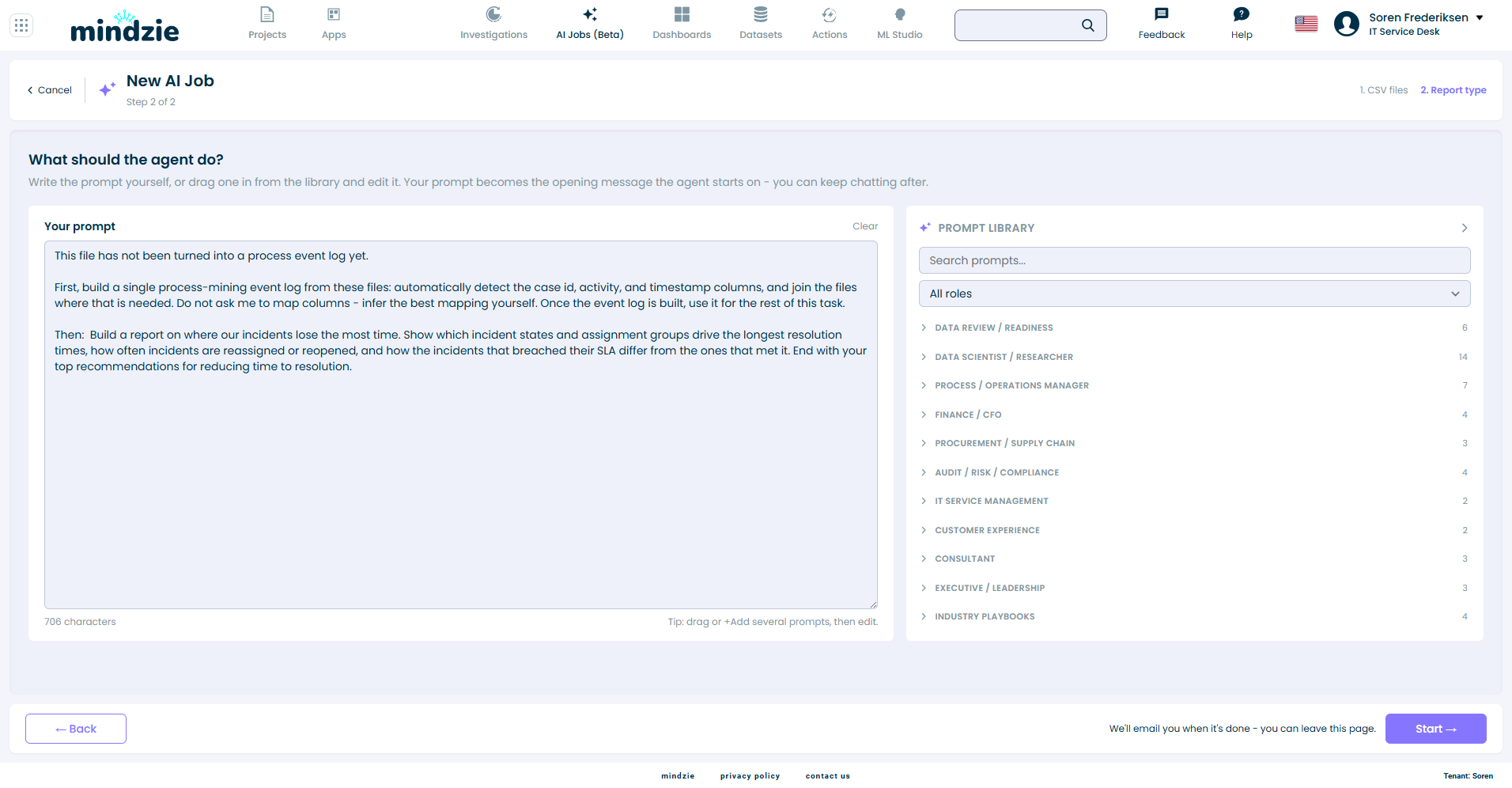Open the app grid launcher icon
This screenshot has width=1512, height=788.
point(21,25)
